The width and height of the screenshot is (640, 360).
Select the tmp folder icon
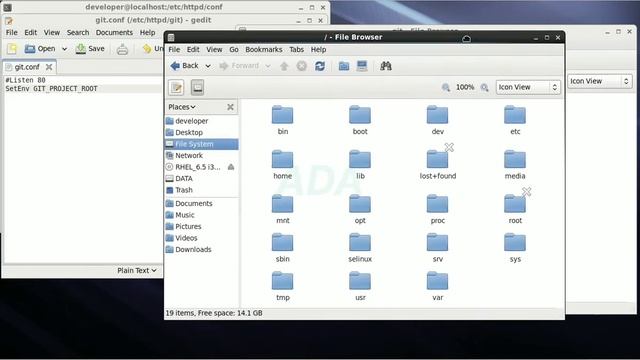[x=282, y=281]
